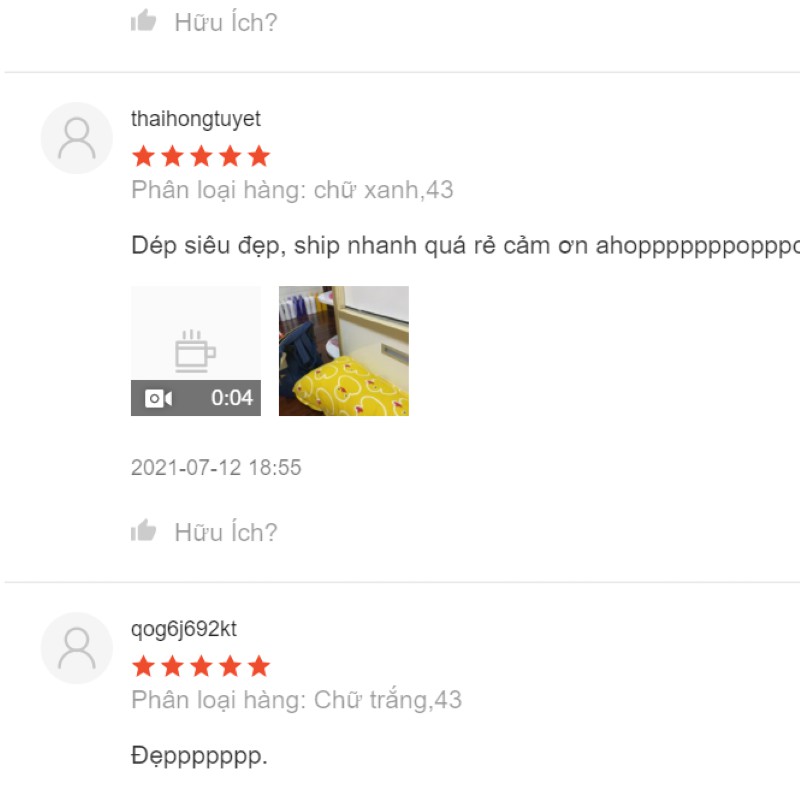Click the 0:04 duration label on video
The height and width of the screenshot is (800, 800).
tap(232, 398)
